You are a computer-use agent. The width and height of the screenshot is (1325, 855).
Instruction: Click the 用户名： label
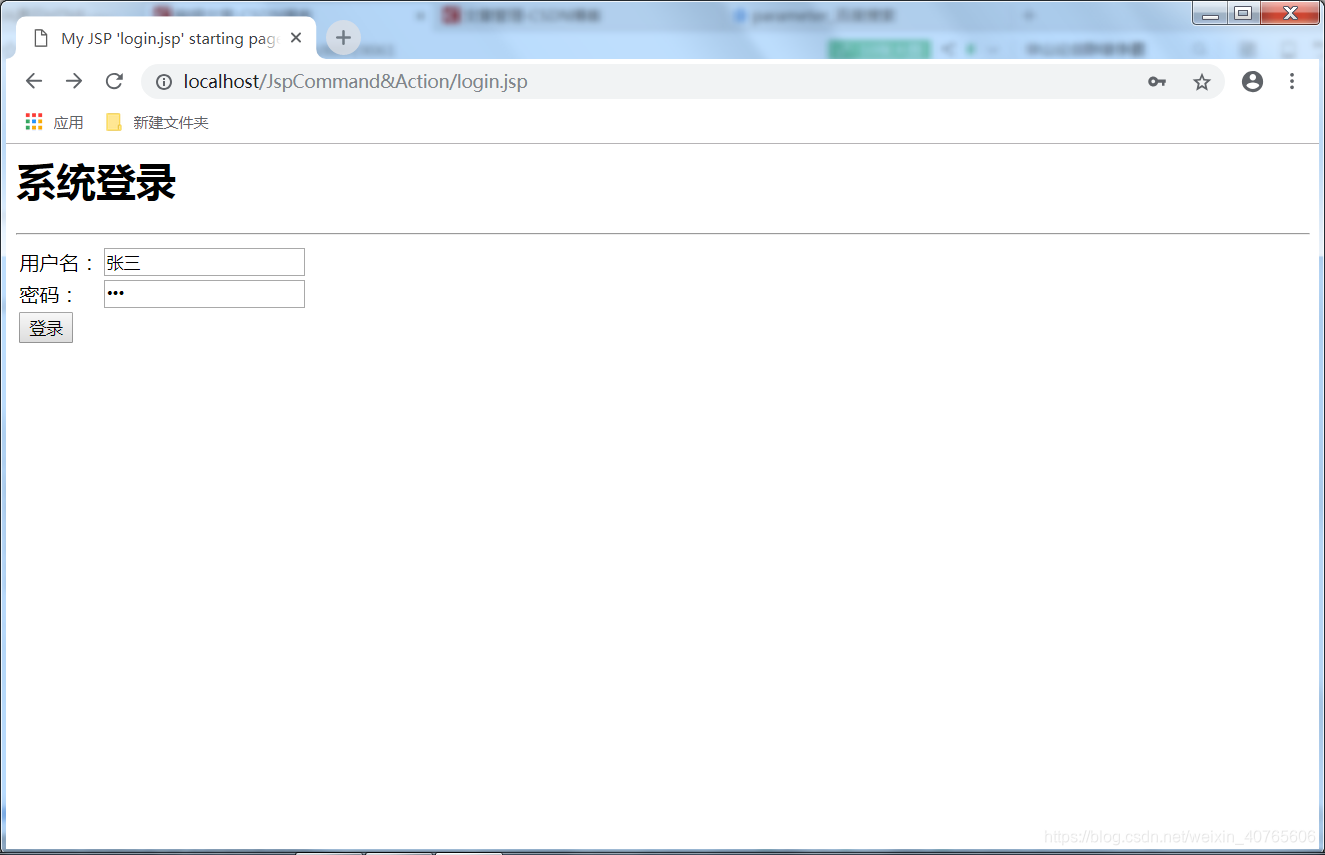(x=58, y=263)
